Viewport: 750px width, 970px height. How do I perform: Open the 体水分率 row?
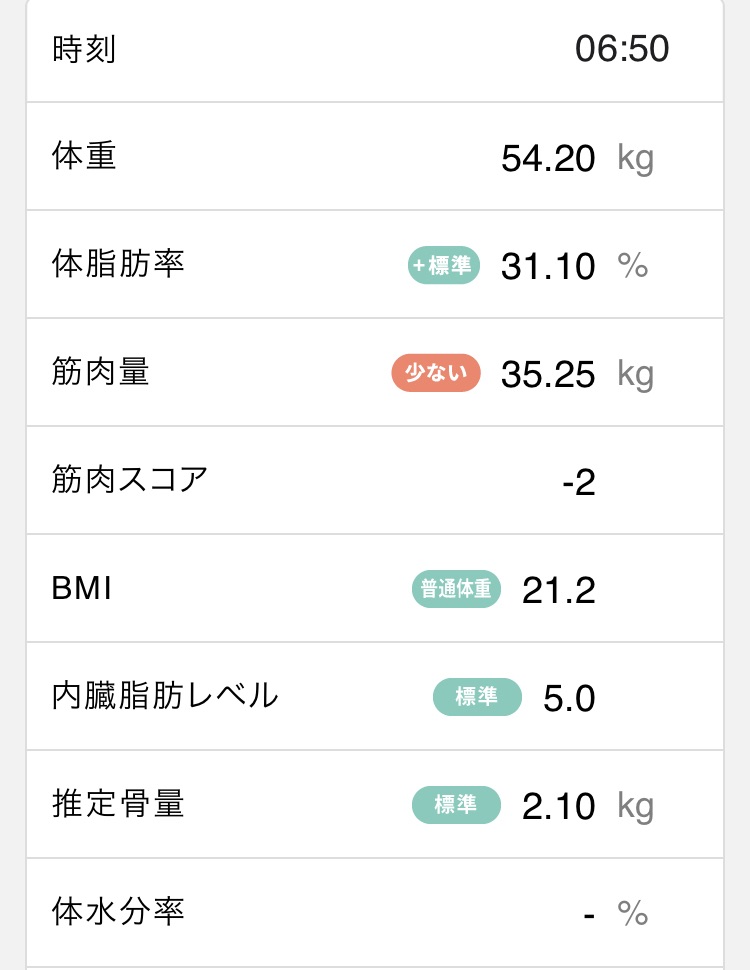click(375, 912)
